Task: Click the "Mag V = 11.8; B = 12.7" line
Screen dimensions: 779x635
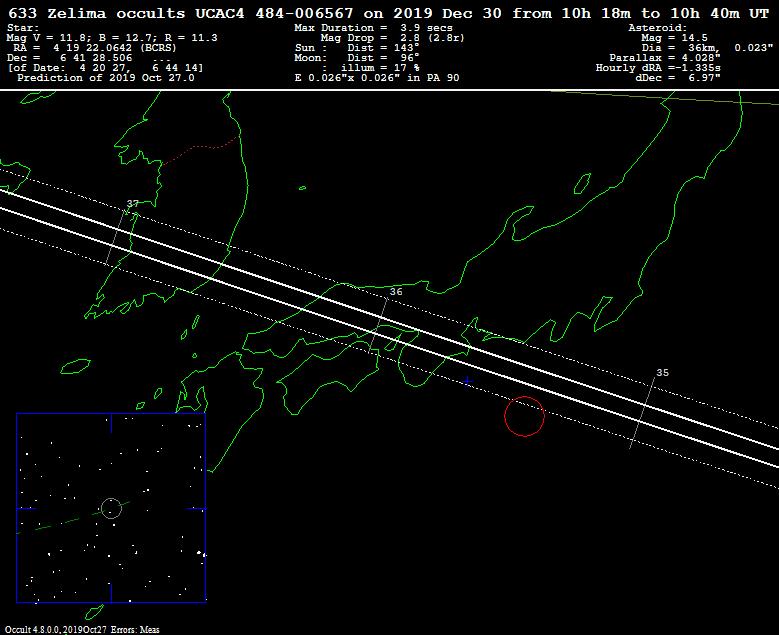Action: [112, 38]
